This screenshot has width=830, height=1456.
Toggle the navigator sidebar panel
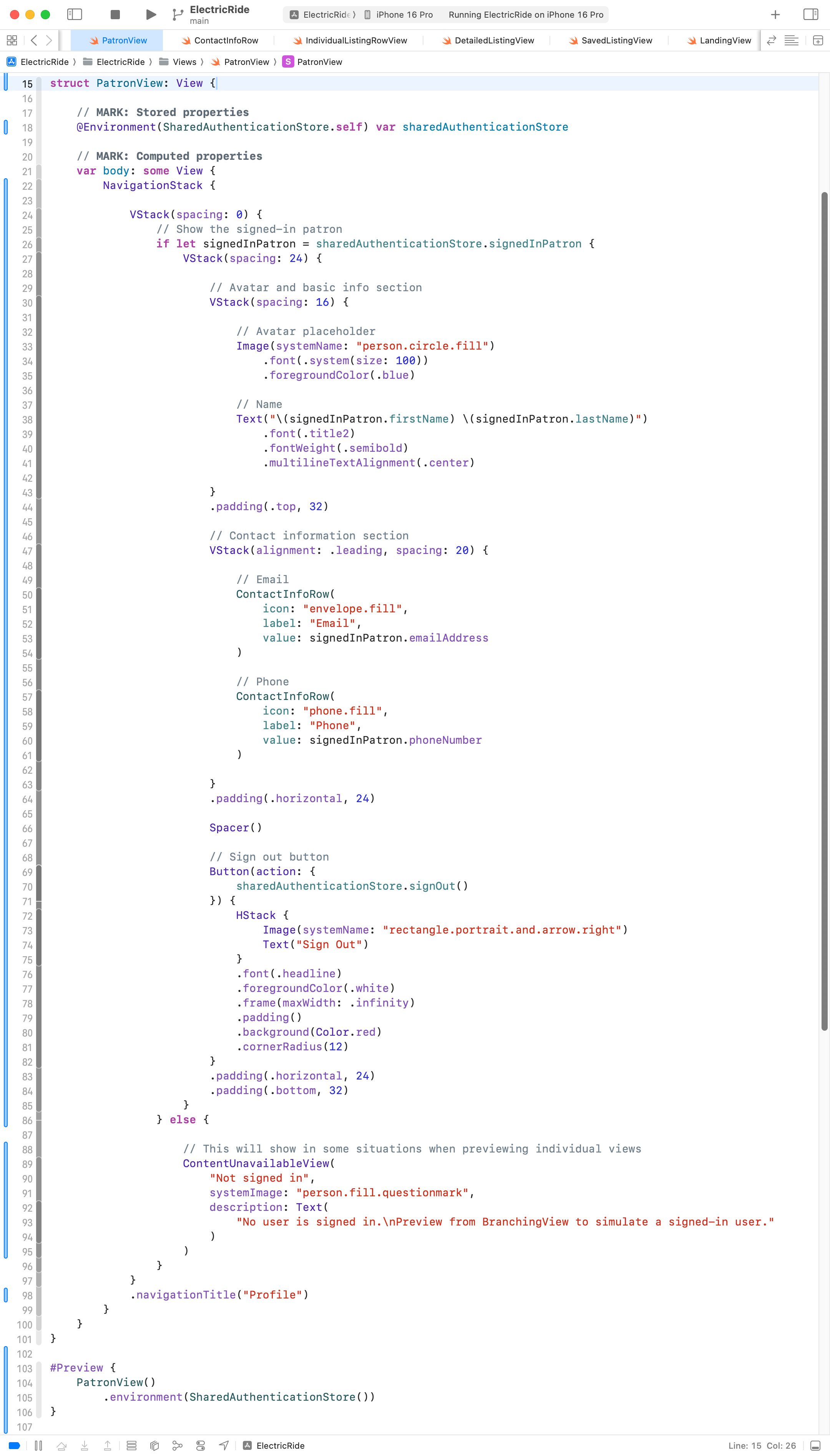(x=75, y=14)
